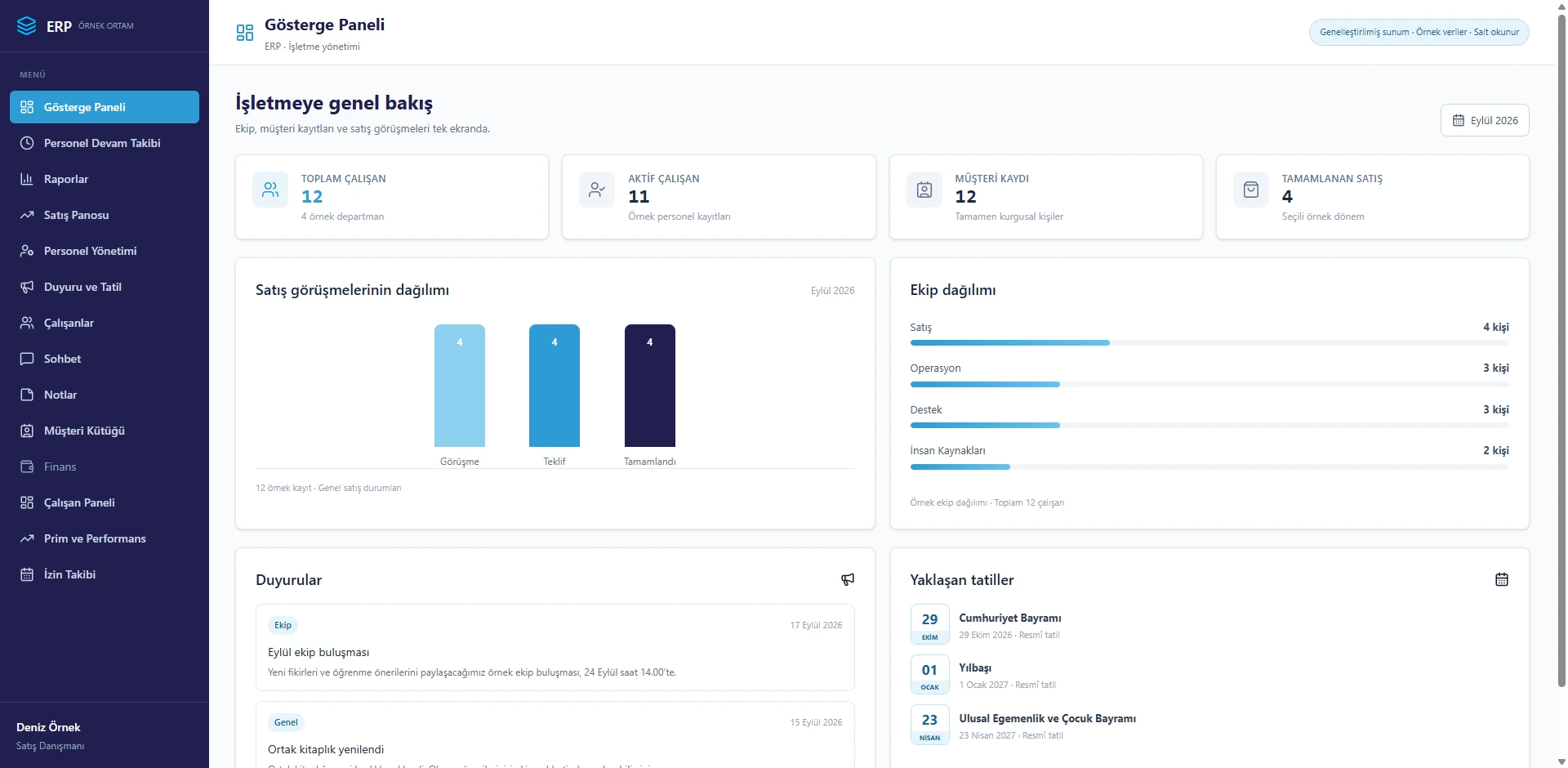The width and height of the screenshot is (1568, 768).
Task: Click the clock icon beside Personel Devam Takibi
Action: point(27,143)
